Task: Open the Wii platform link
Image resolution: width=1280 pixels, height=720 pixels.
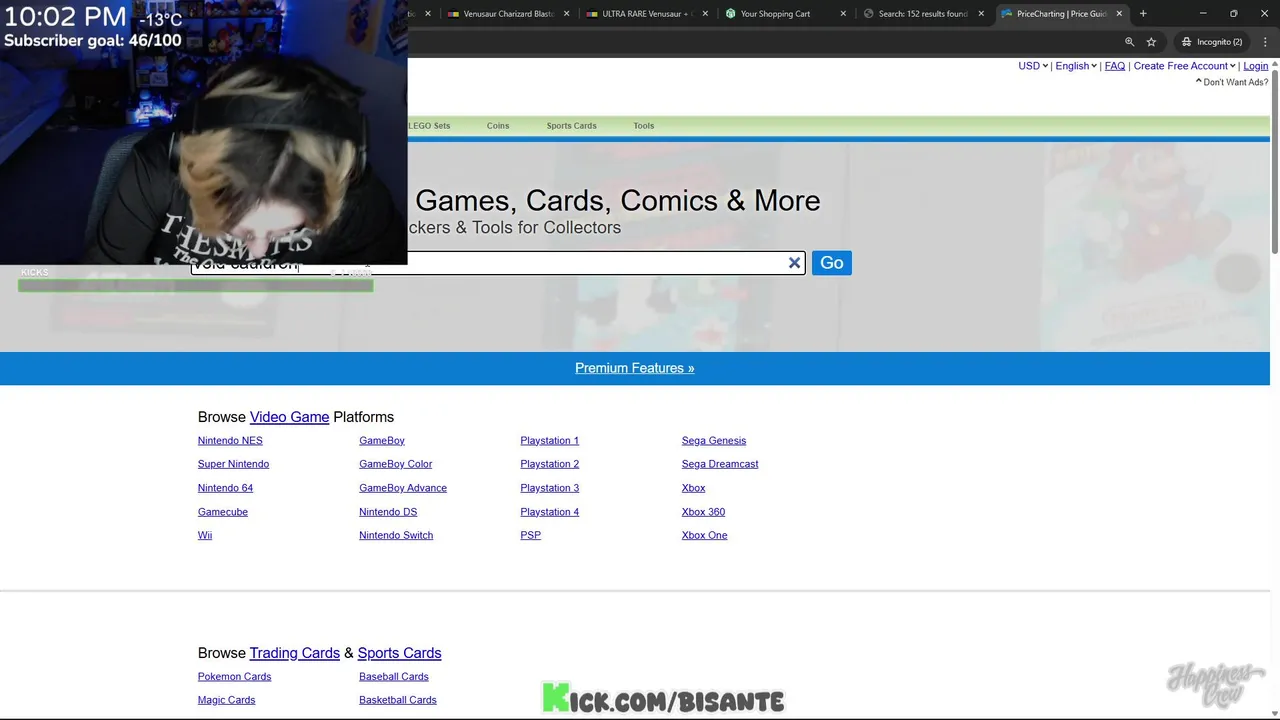Action: [x=205, y=535]
